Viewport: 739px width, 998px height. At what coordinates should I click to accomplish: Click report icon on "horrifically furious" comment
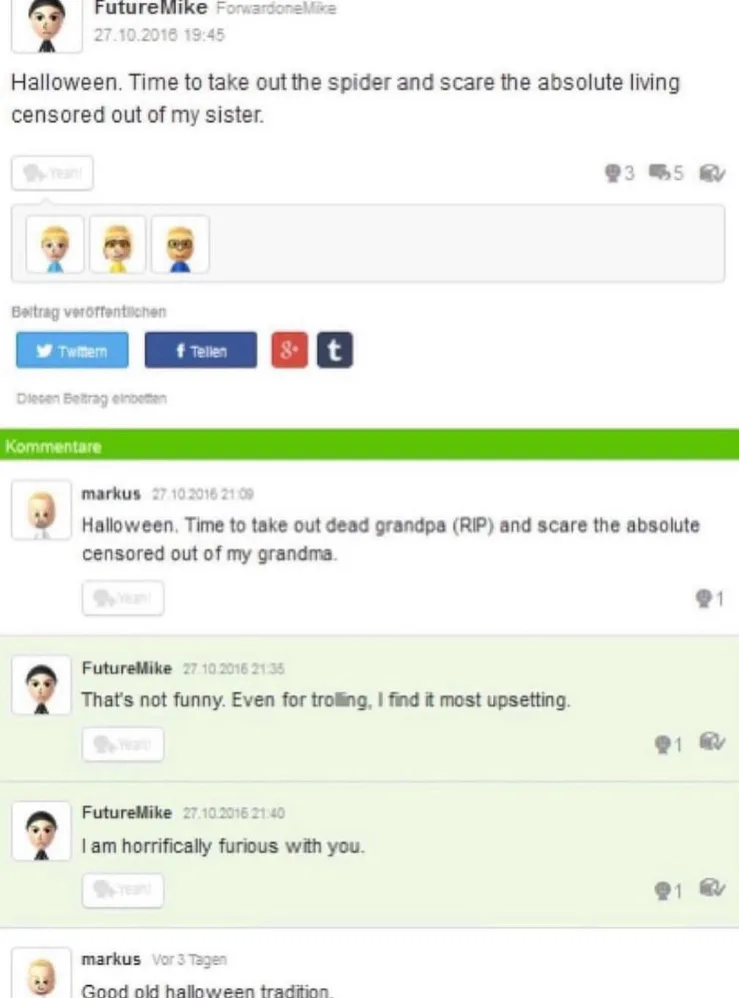tap(711, 889)
